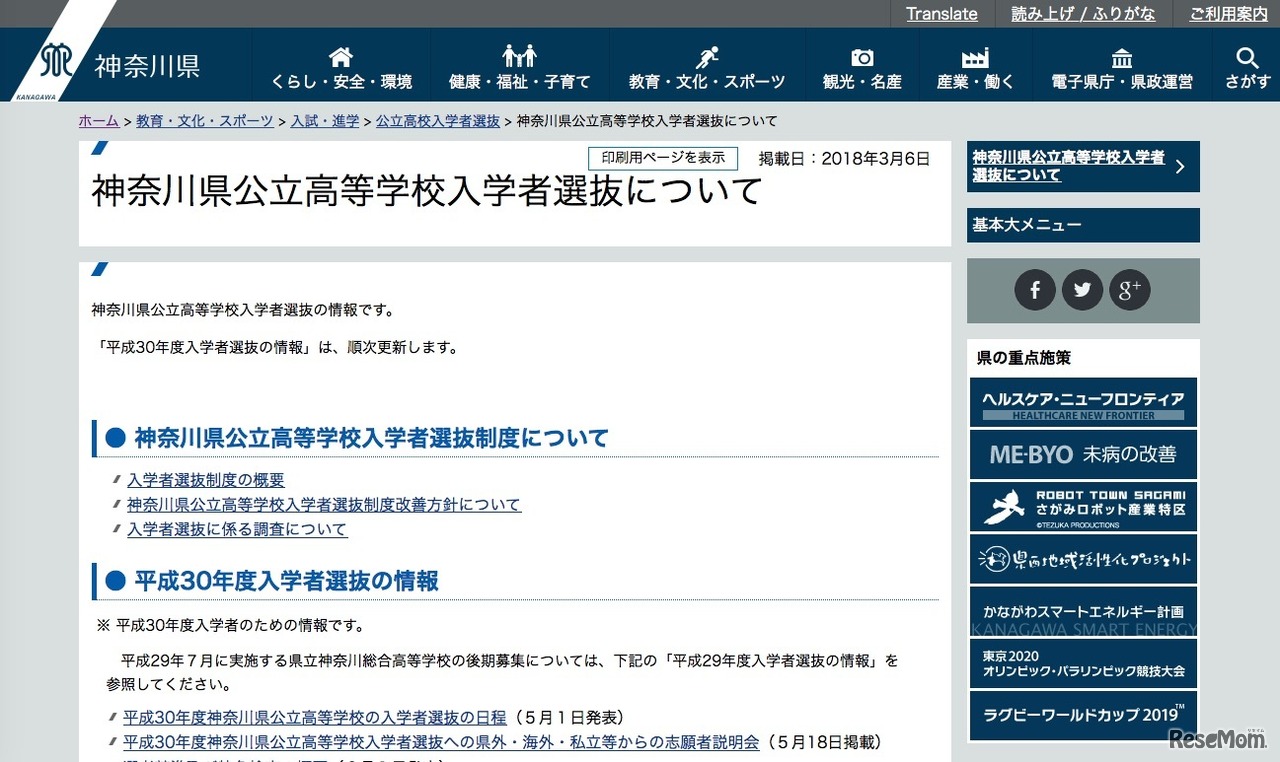Screen dimensions: 1280x762
Task: Select 読み上げ / ふりがな in the top bar
Action: click(1083, 14)
